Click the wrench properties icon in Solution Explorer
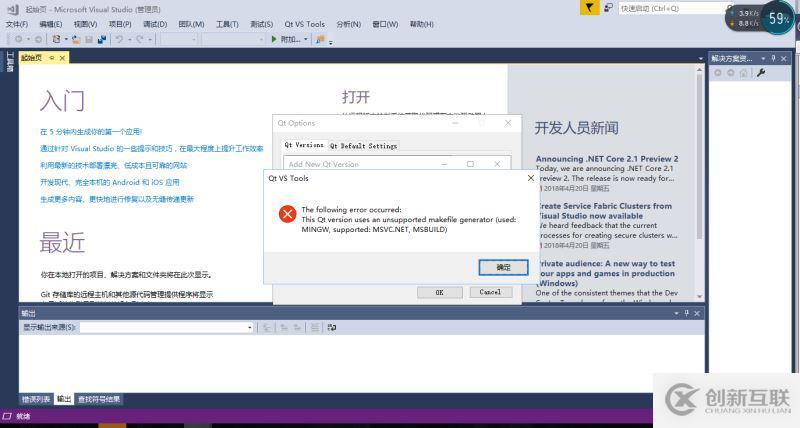Screen dimensions: 800x428 pos(761,73)
